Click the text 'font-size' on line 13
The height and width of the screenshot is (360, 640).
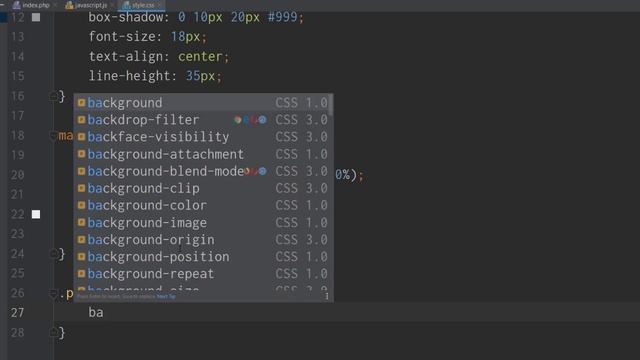(x=122, y=37)
